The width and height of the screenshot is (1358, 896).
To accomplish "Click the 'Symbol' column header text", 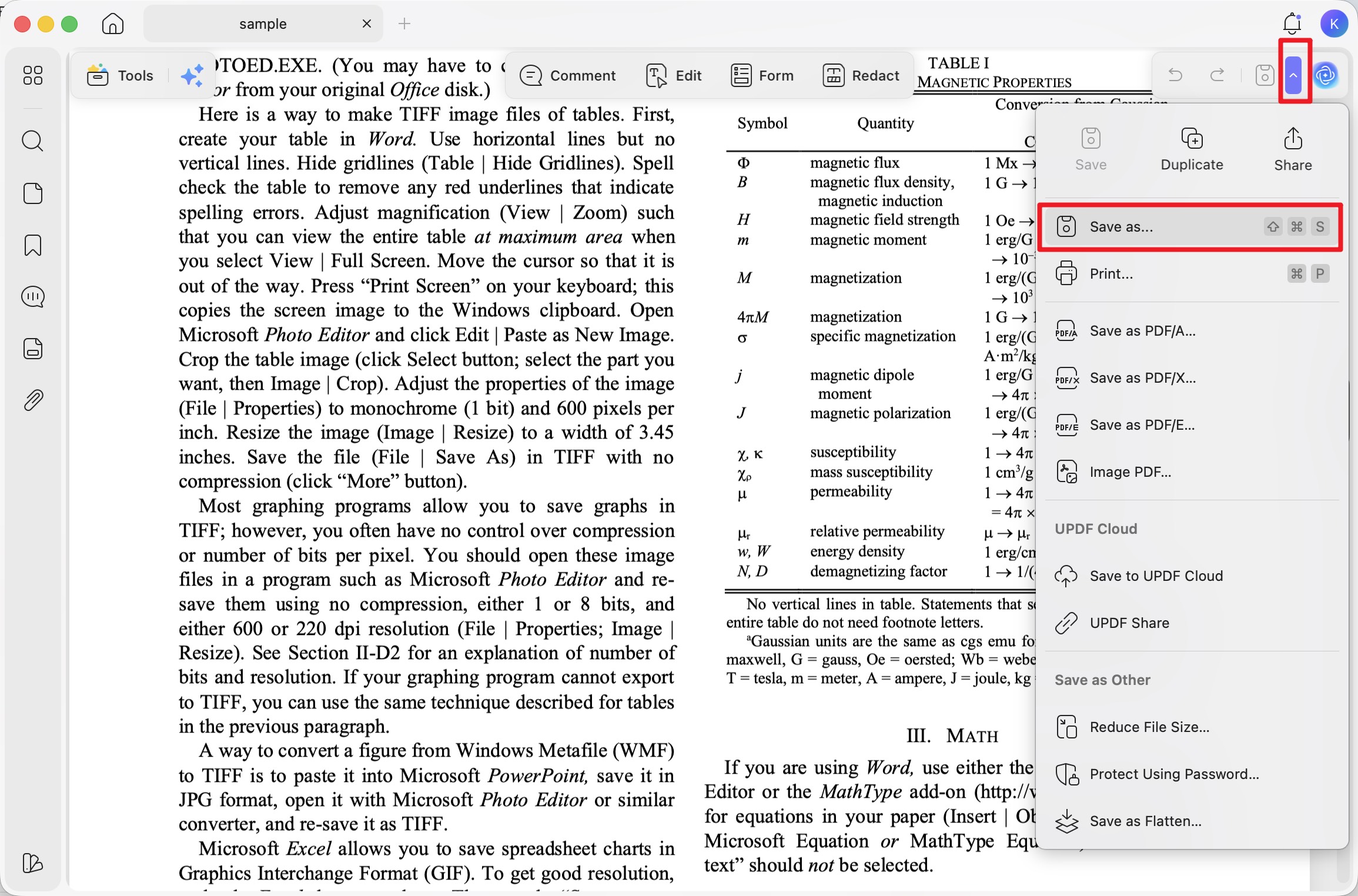I will coord(762,123).
